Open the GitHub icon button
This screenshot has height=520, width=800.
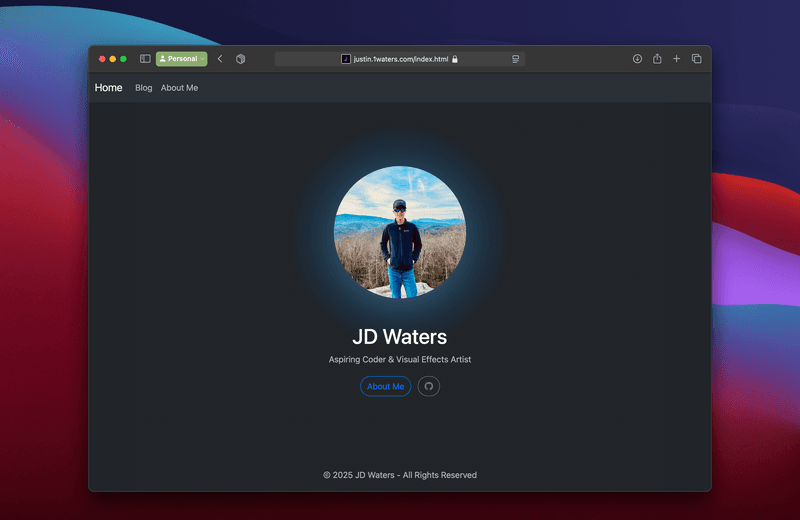[x=429, y=386]
